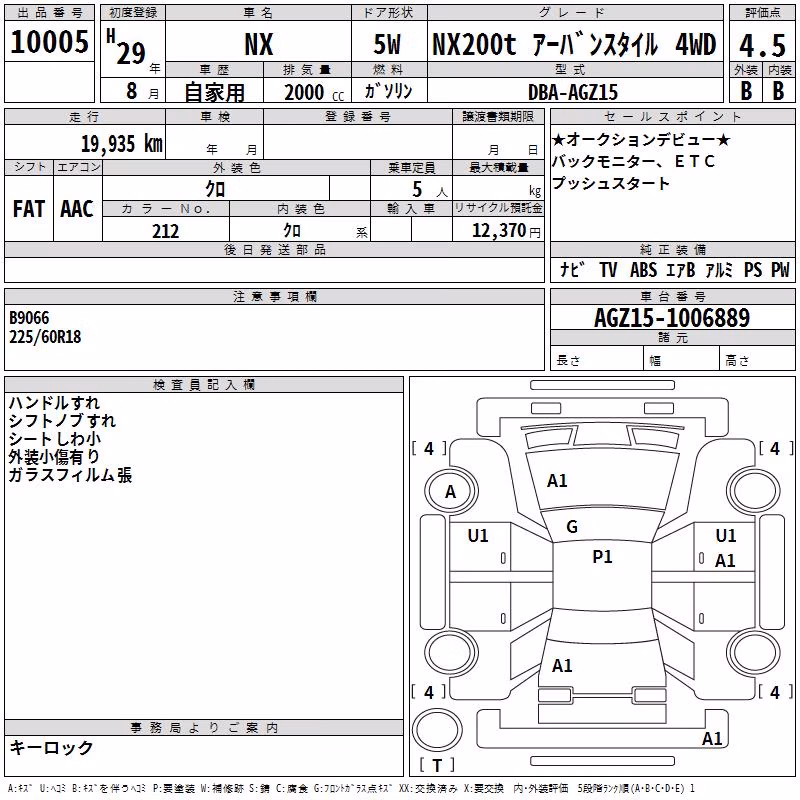Click ★オークションデビュー★ sales point
Screen dimensions: 800x800
tap(641, 139)
